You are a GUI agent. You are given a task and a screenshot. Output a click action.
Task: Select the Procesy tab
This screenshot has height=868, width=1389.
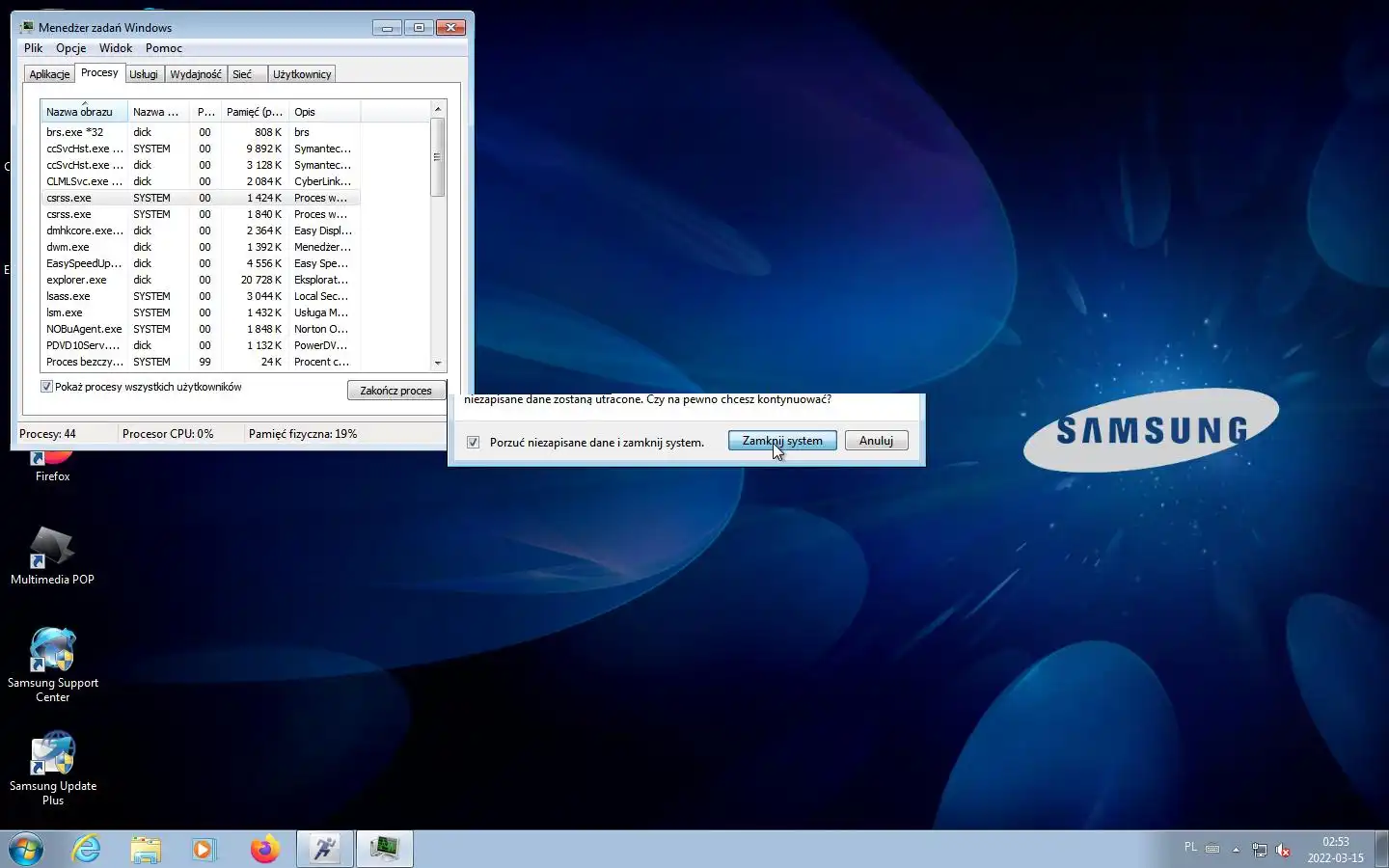pos(99,72)
